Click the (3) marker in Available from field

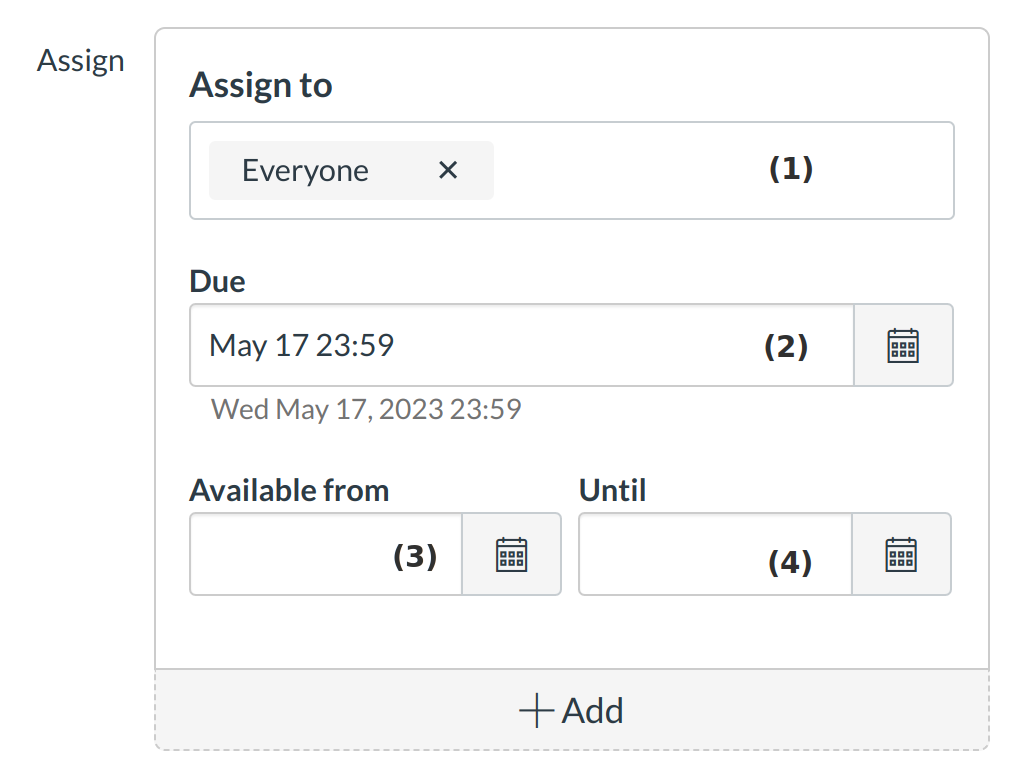415,556
